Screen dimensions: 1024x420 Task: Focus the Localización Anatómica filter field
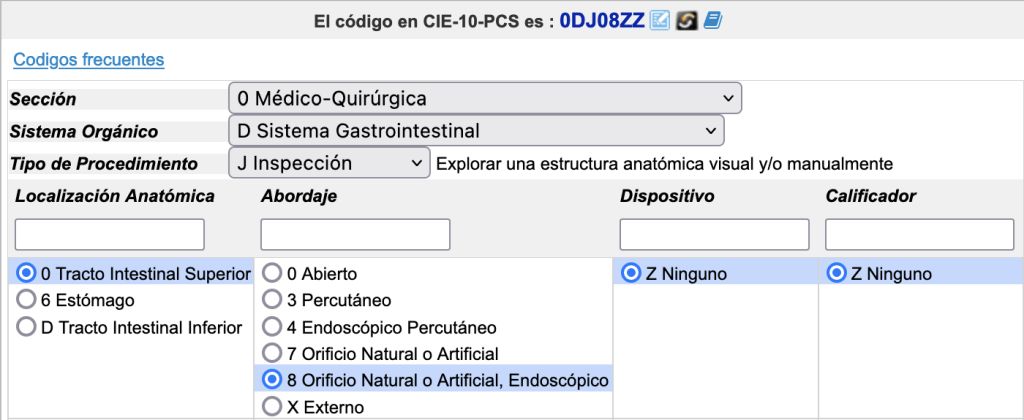(110, 234)
